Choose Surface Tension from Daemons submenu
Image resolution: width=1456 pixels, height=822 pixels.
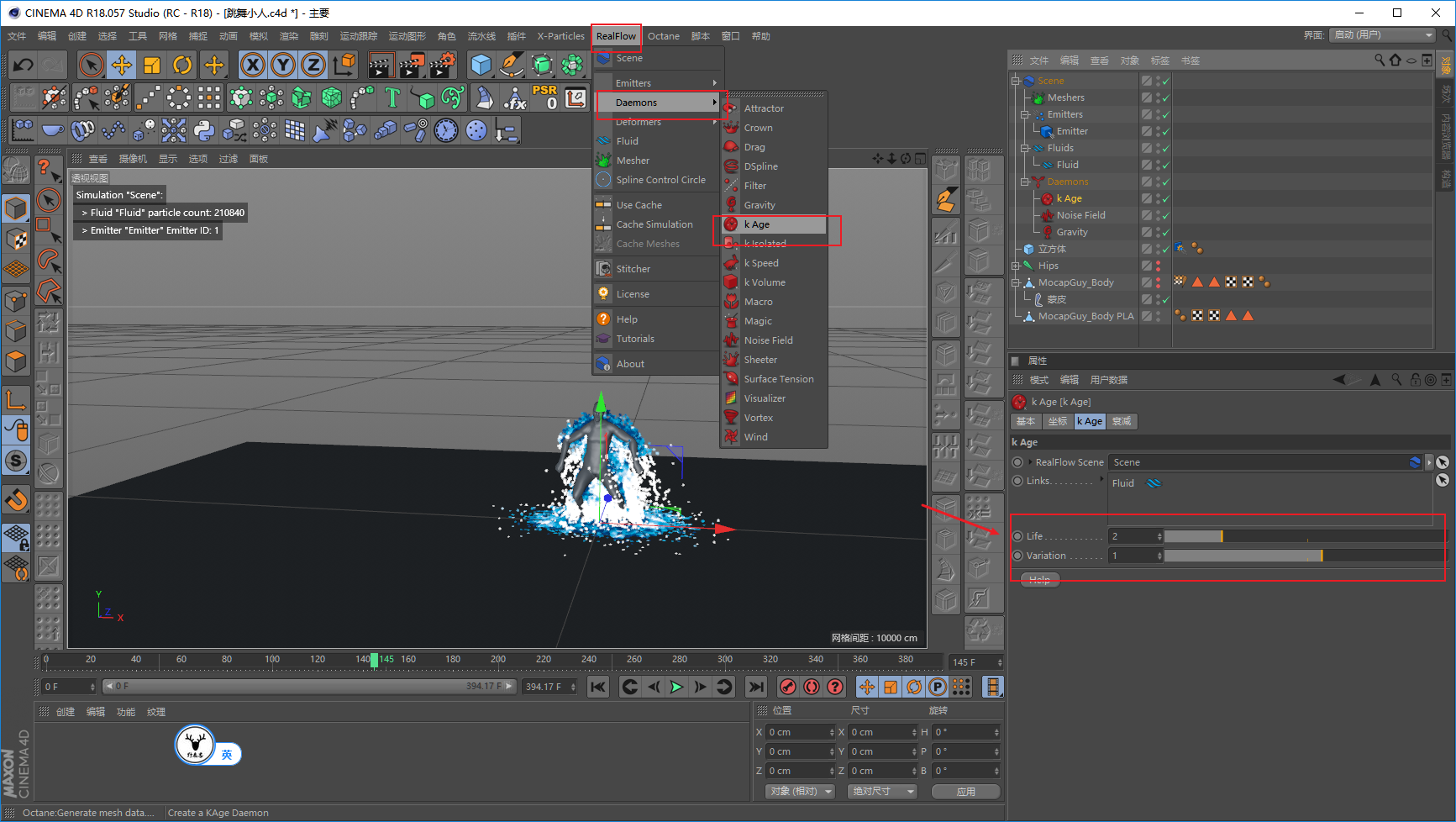pos(779,379)
